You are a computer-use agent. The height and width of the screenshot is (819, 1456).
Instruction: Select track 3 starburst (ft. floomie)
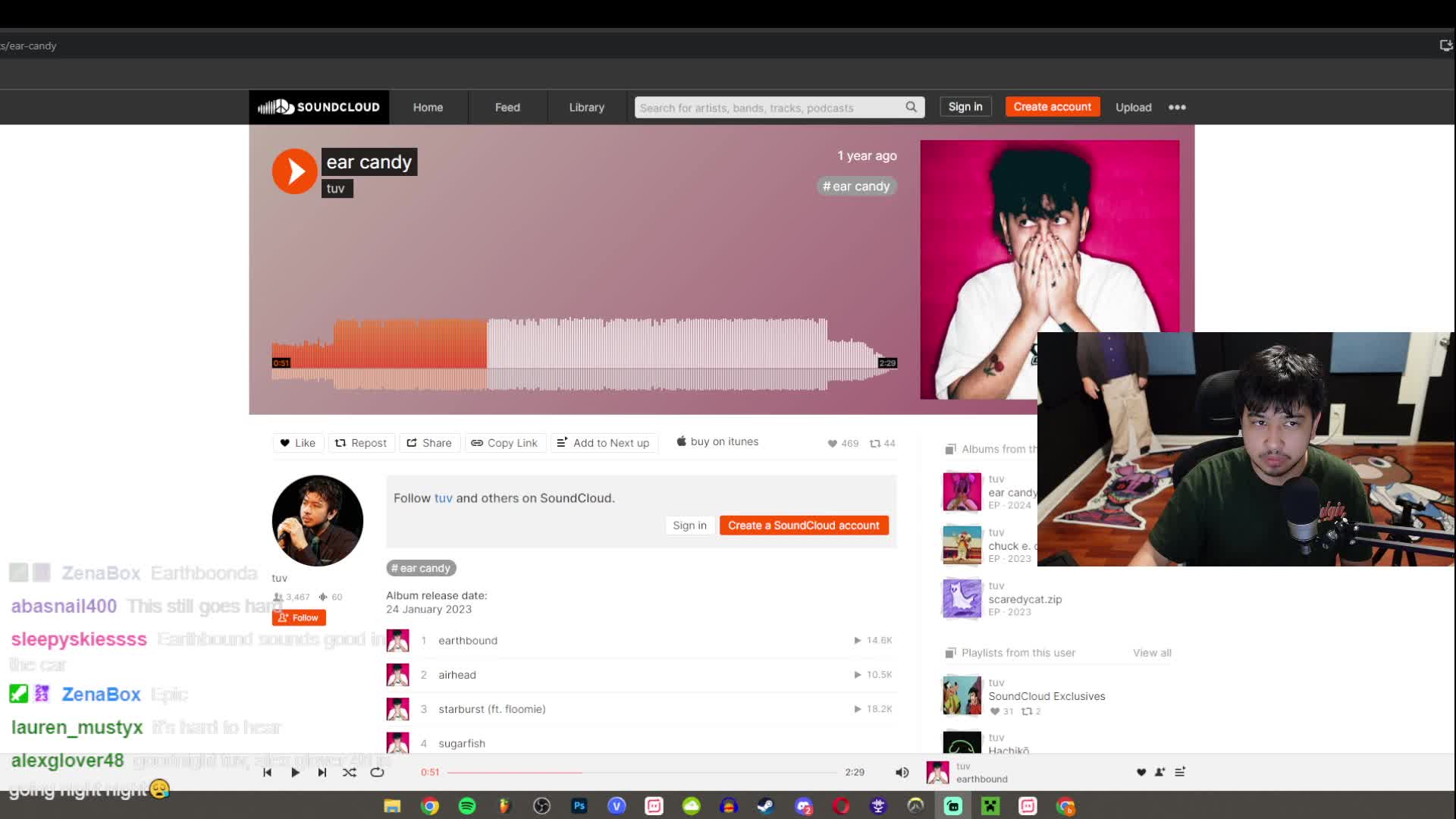491,708
